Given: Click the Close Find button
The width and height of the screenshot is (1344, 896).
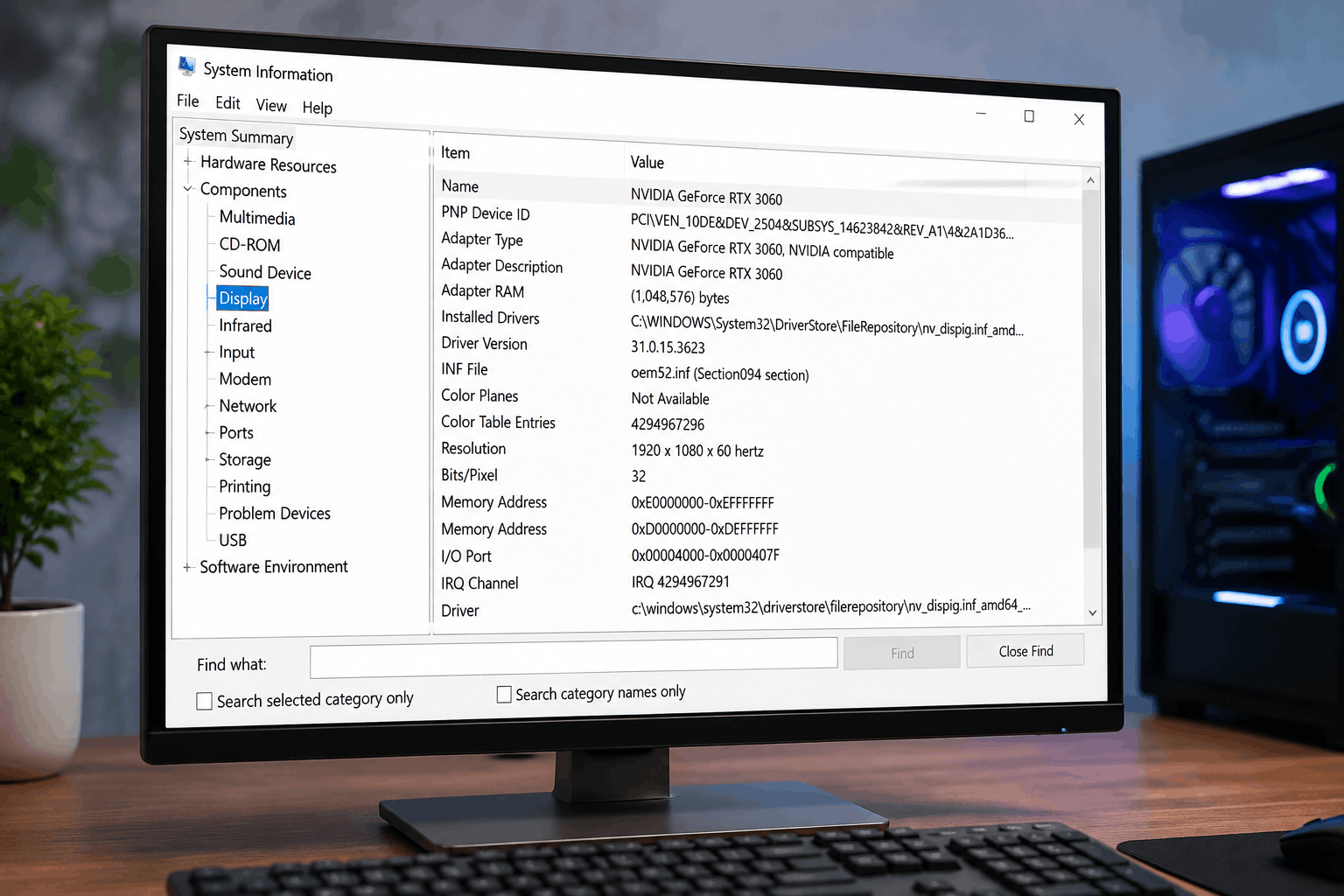Looking at the screenshot, I should pyautogui.click(x=1025, y=651).
